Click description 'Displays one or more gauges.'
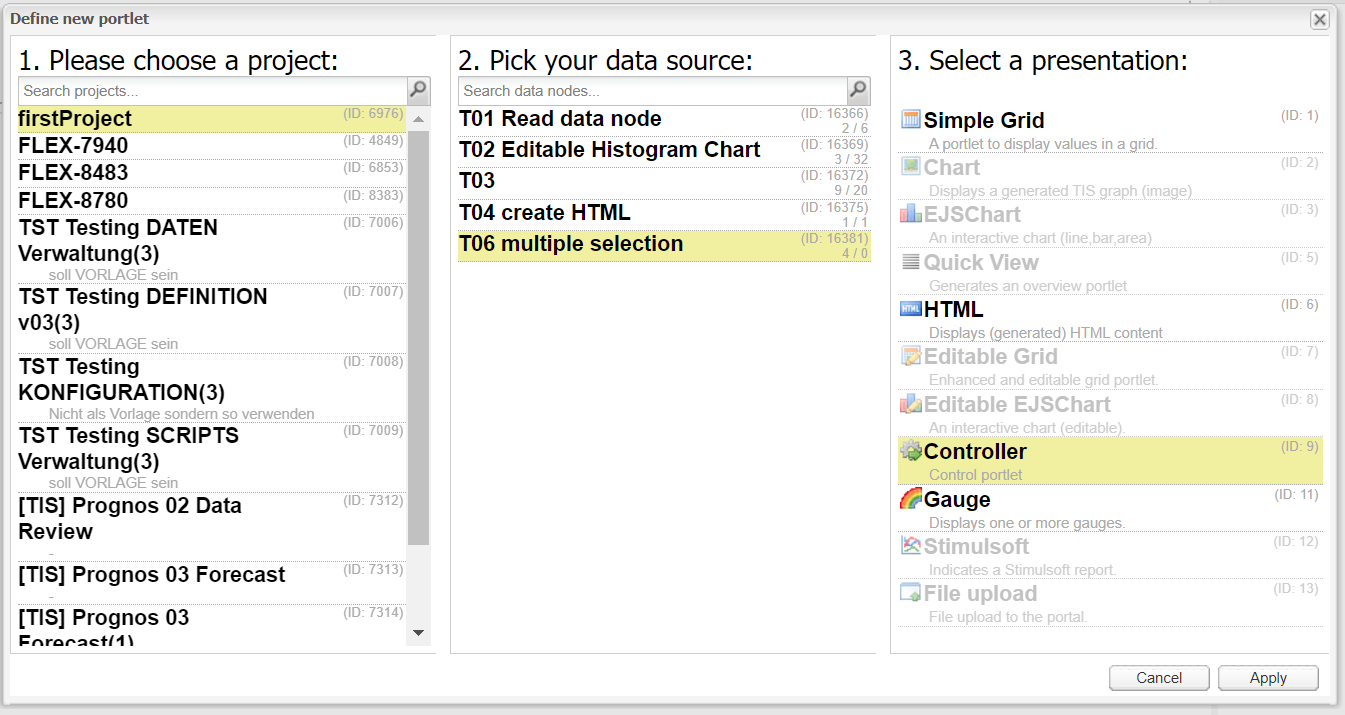The image size is (1345, 715). [1027, 523]
